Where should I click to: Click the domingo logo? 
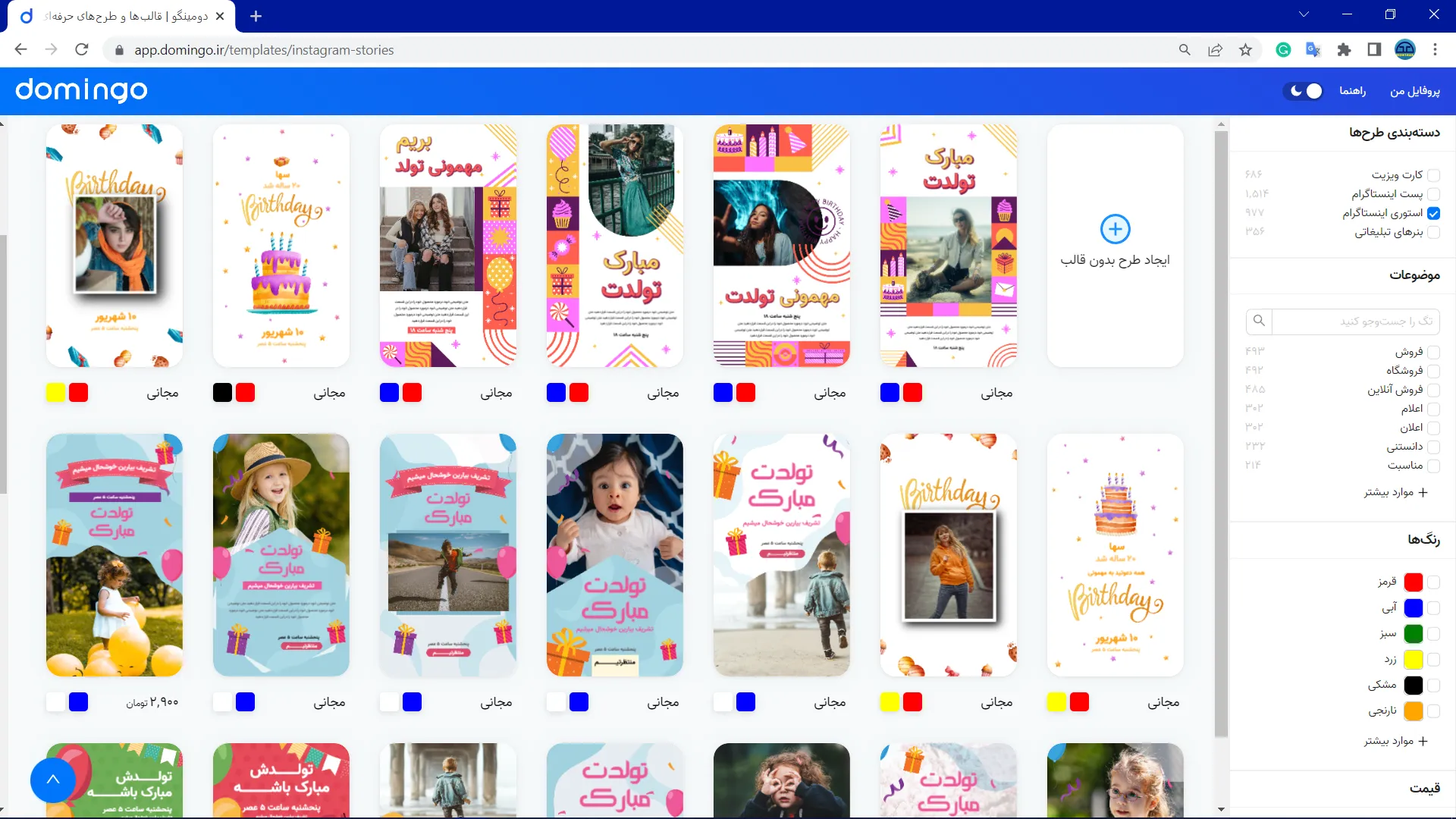81,90
